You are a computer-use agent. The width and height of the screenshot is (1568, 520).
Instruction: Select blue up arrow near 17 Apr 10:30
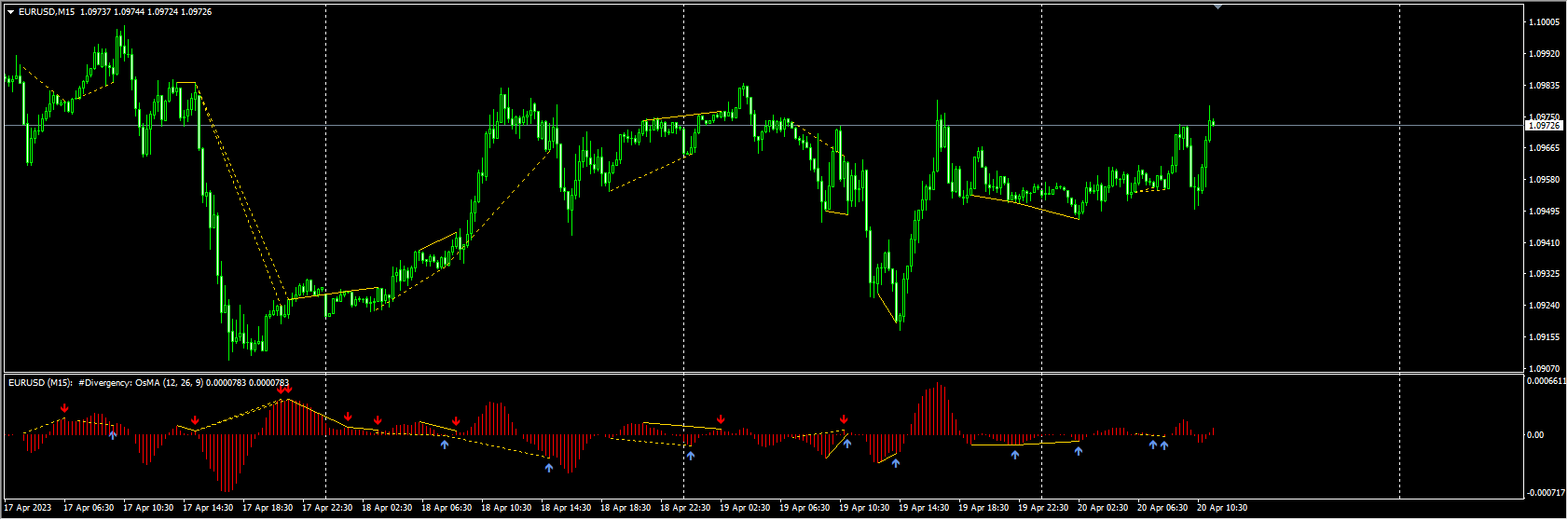point(113,435)
